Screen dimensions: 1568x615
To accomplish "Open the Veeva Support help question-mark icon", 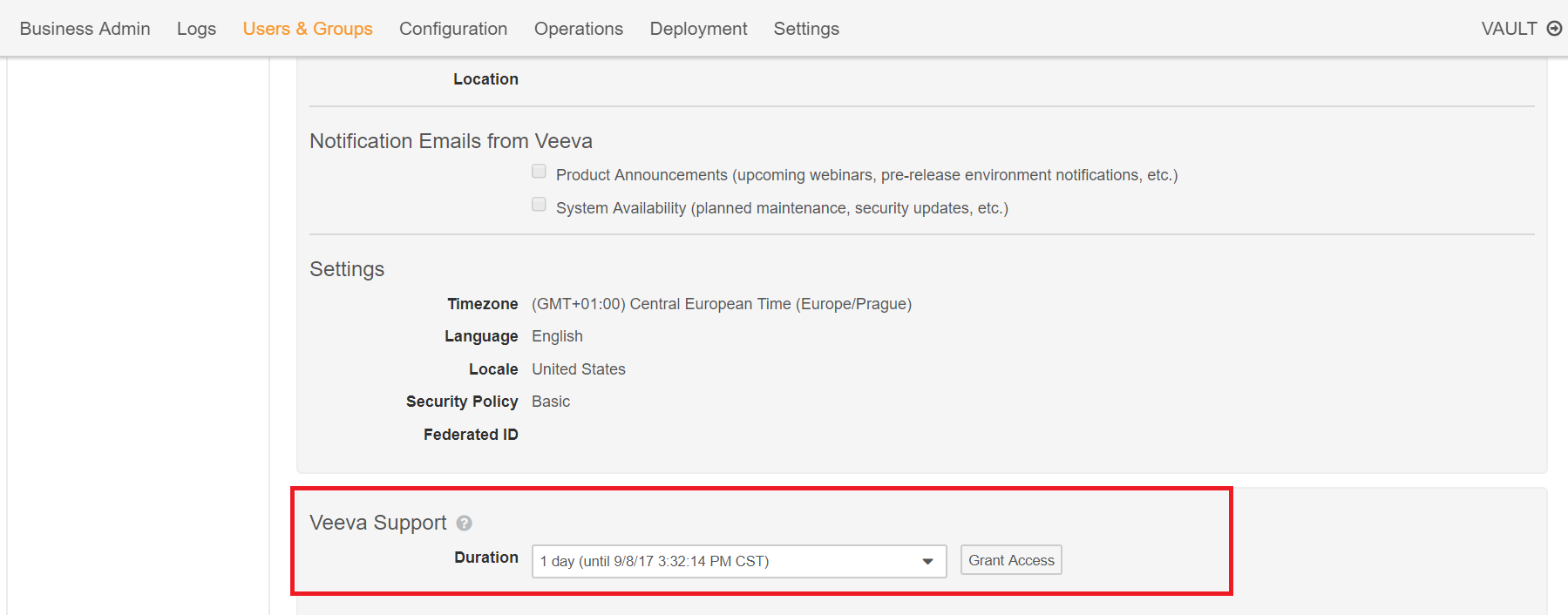I will pyautogui.click(x=464, y=524).
